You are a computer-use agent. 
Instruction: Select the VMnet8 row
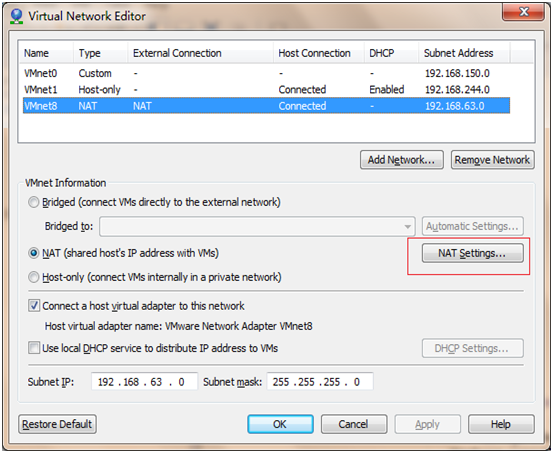[266, 106]
